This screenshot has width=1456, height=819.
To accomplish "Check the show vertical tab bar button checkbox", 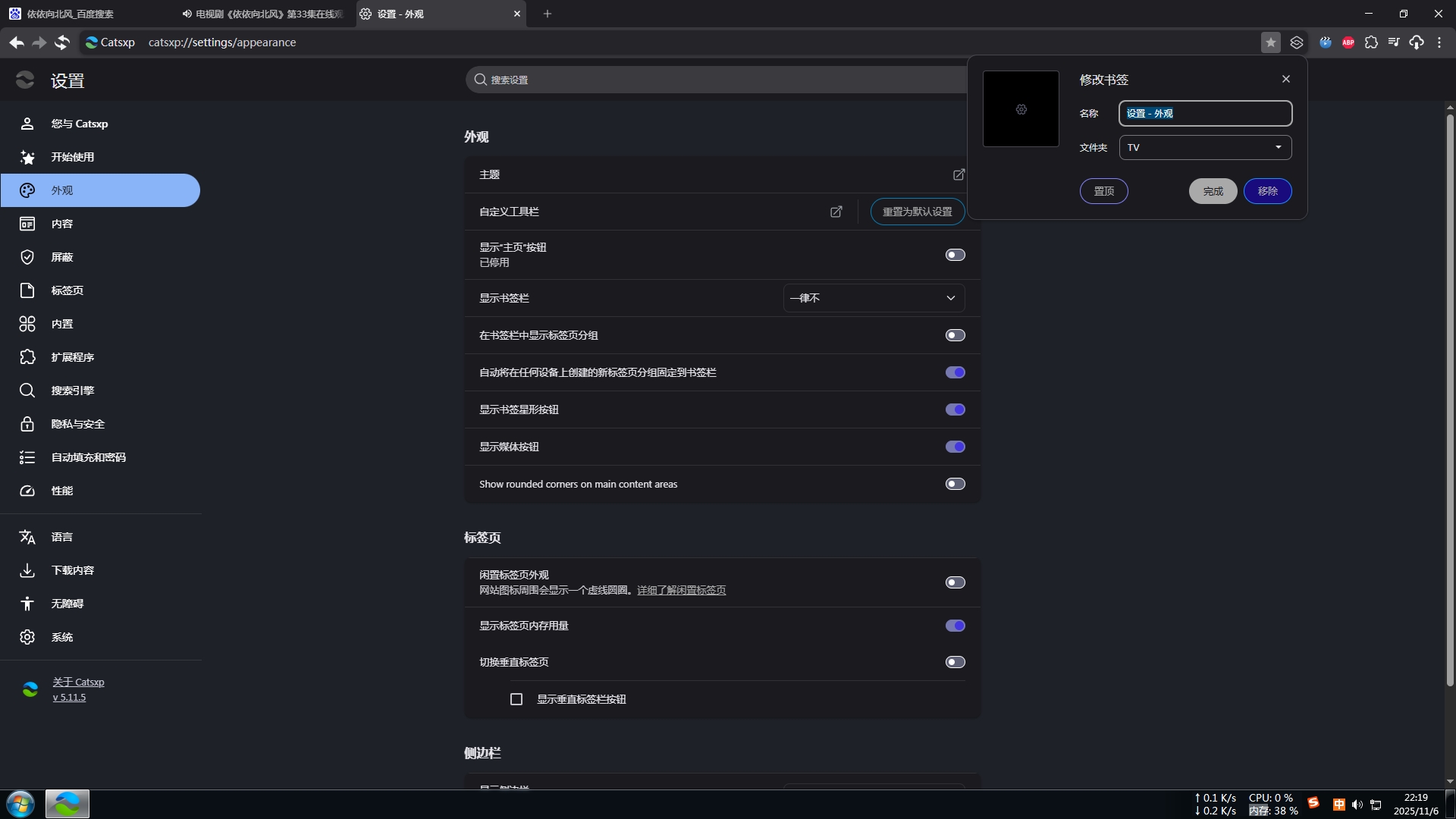I will click(516, 699).
